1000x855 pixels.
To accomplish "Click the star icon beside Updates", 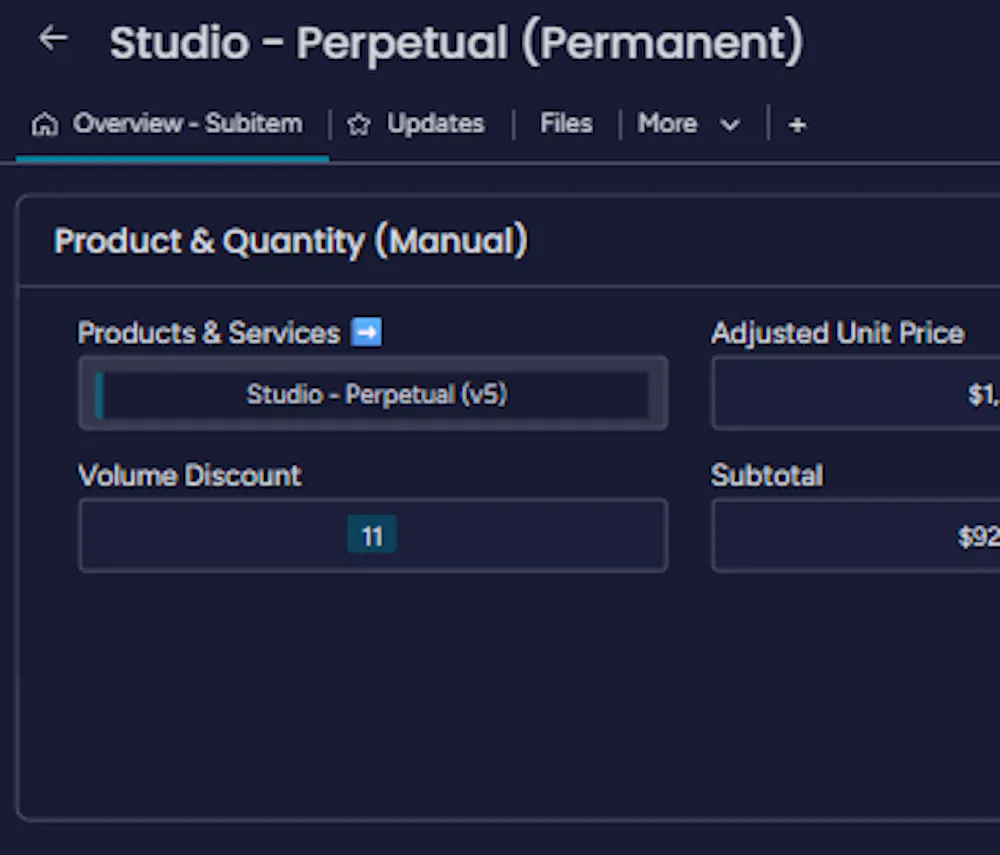I will click(359, 125).
